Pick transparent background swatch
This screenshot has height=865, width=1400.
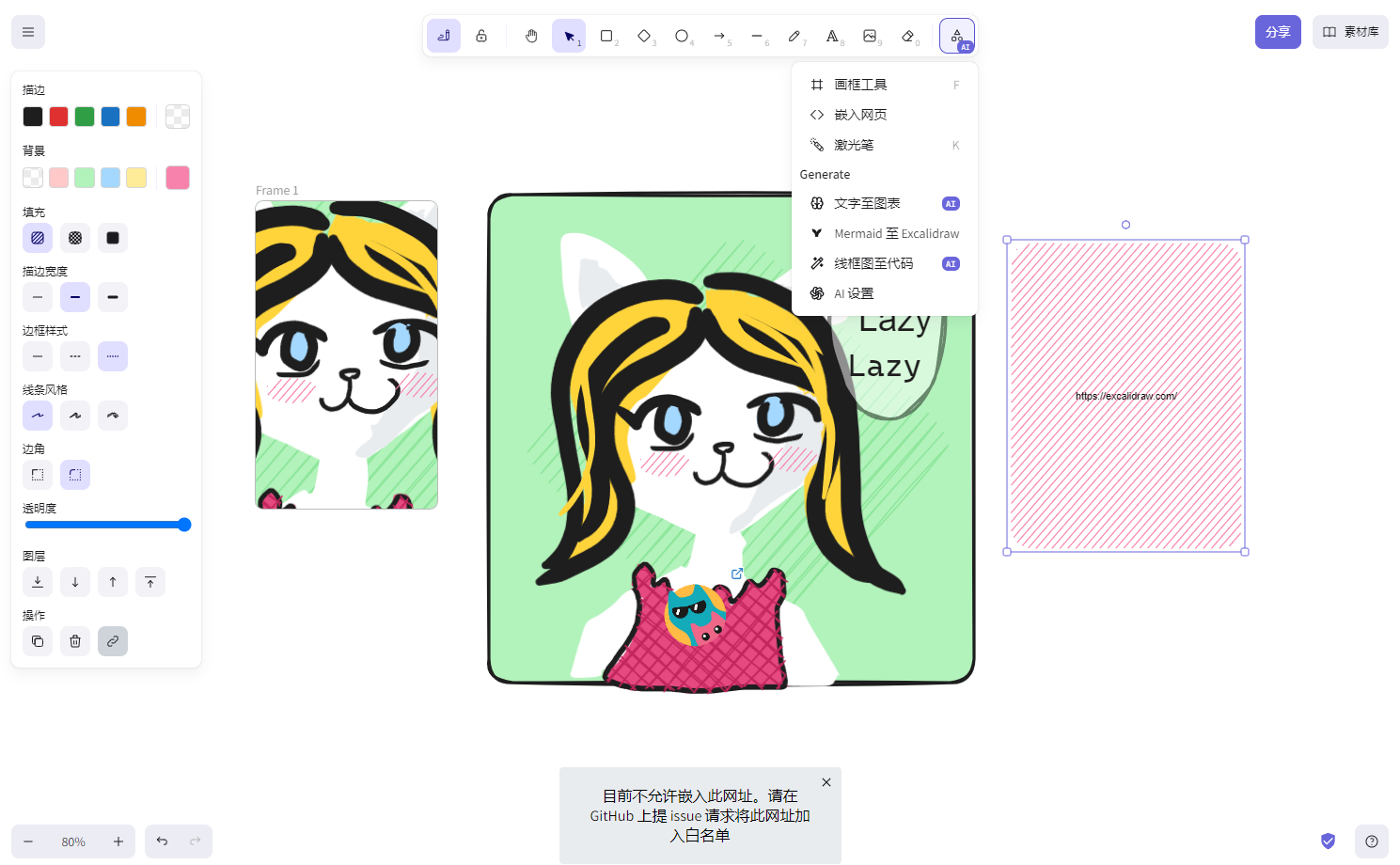(33, 178)
